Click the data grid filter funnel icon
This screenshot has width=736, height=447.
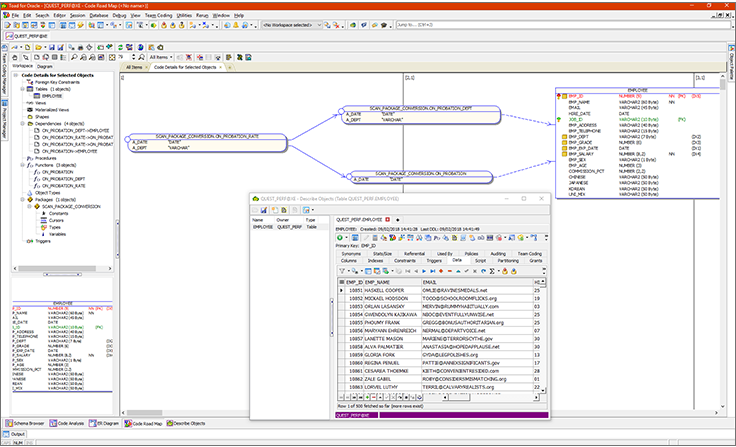[340, 271]
